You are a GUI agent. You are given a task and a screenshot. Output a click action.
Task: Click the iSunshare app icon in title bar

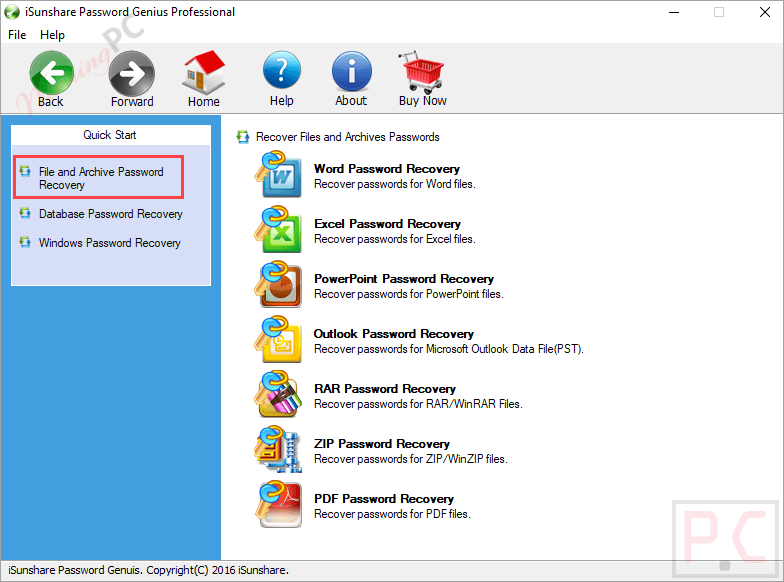tap(12, 12)
